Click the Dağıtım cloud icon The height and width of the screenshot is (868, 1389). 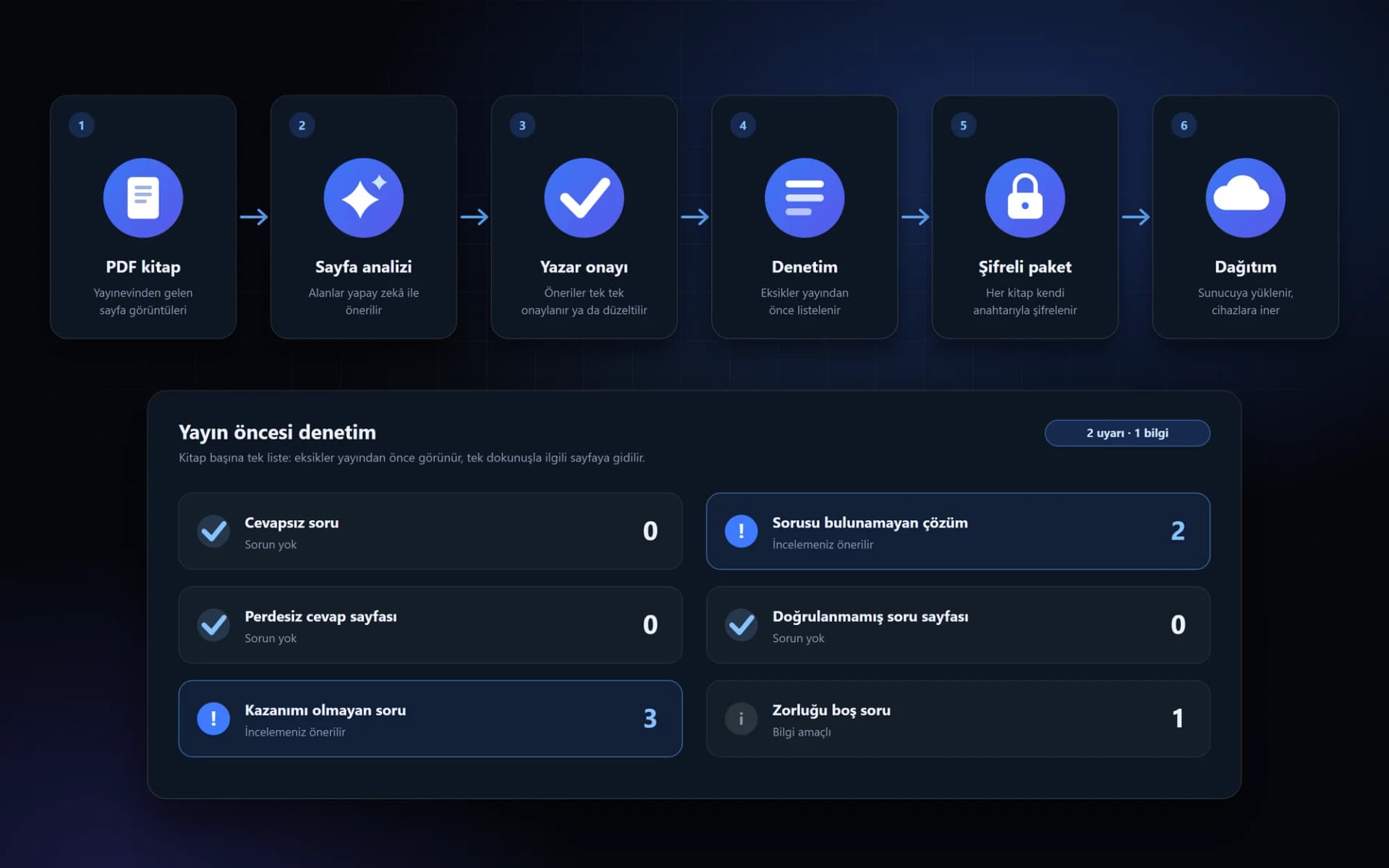[x=1245, y=197]
